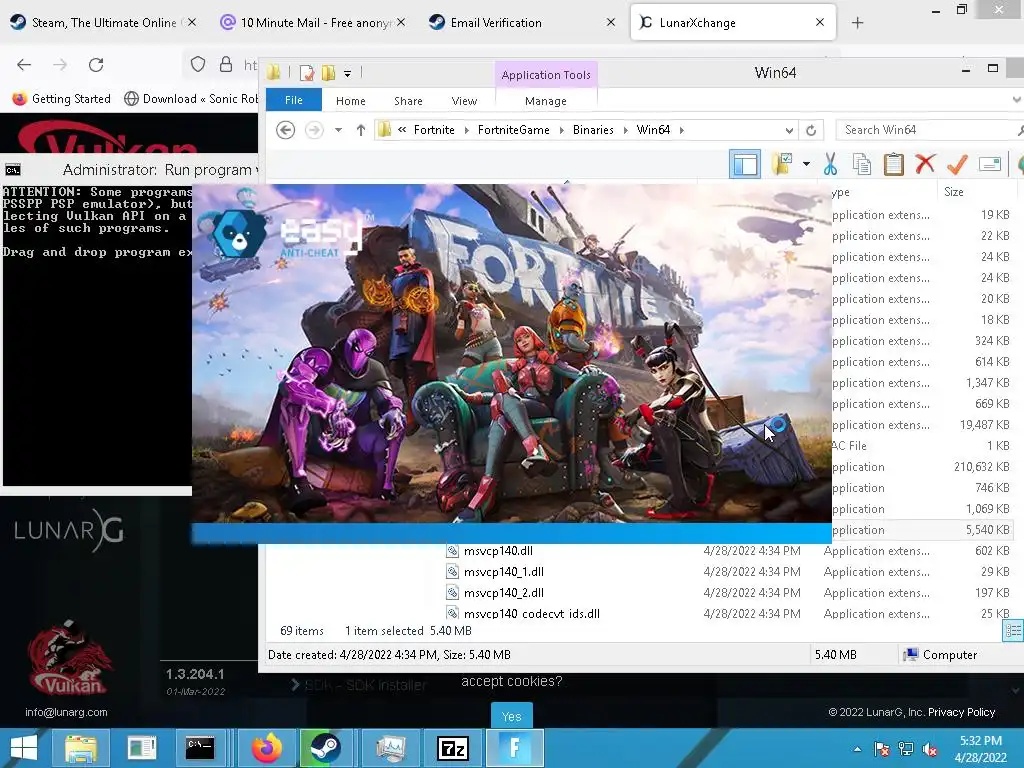
Task: Expand the chevron after Win64 in breadcrumb
Action: coord(682,130)
